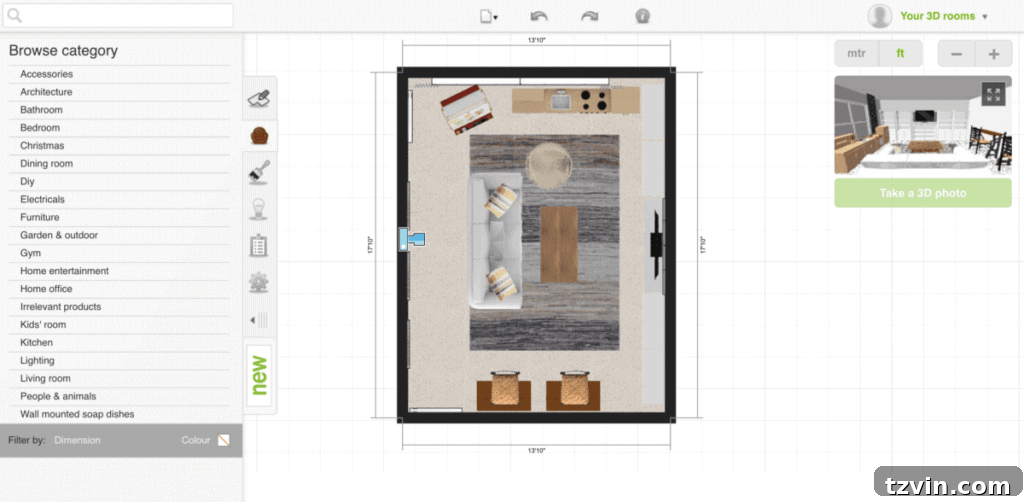1024x502 pixels.
Task: Select the kitchen counter with sink and hob
Action: (x=575, y=101)
